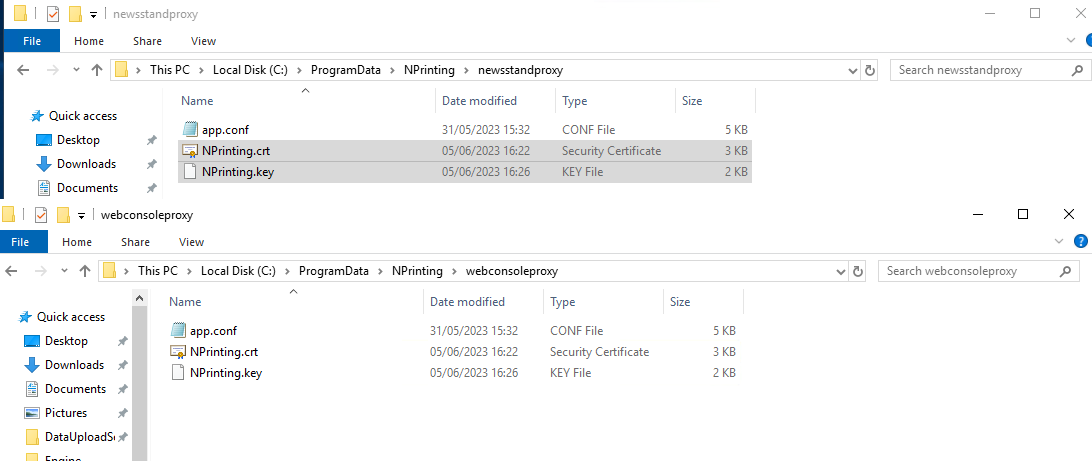Click Back arrow in webconsoleproxy window
Screen dimensions: 1092x461
coord(11,271)
